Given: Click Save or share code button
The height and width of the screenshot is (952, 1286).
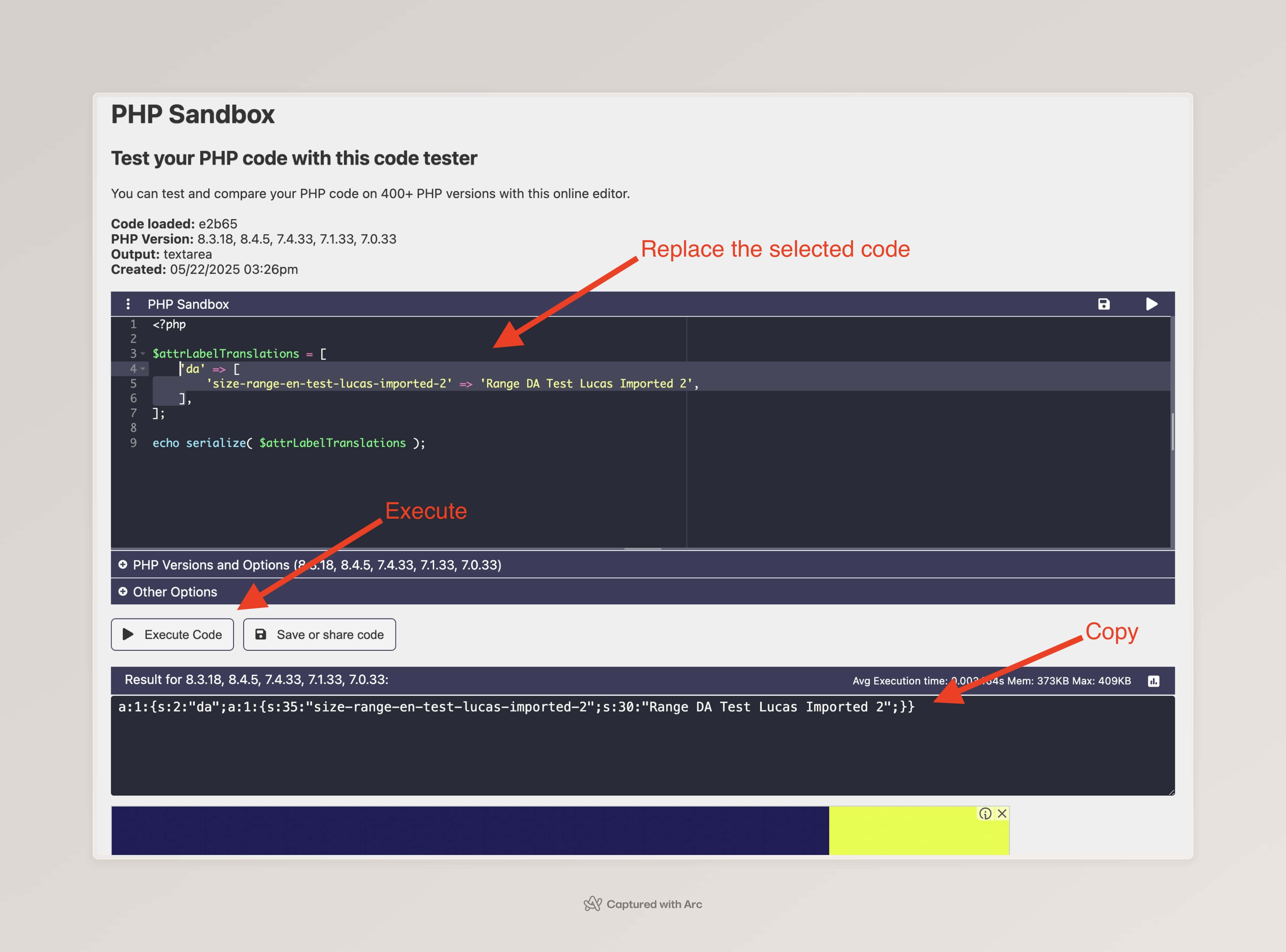Looking at the screenshot, I should 319,634.
